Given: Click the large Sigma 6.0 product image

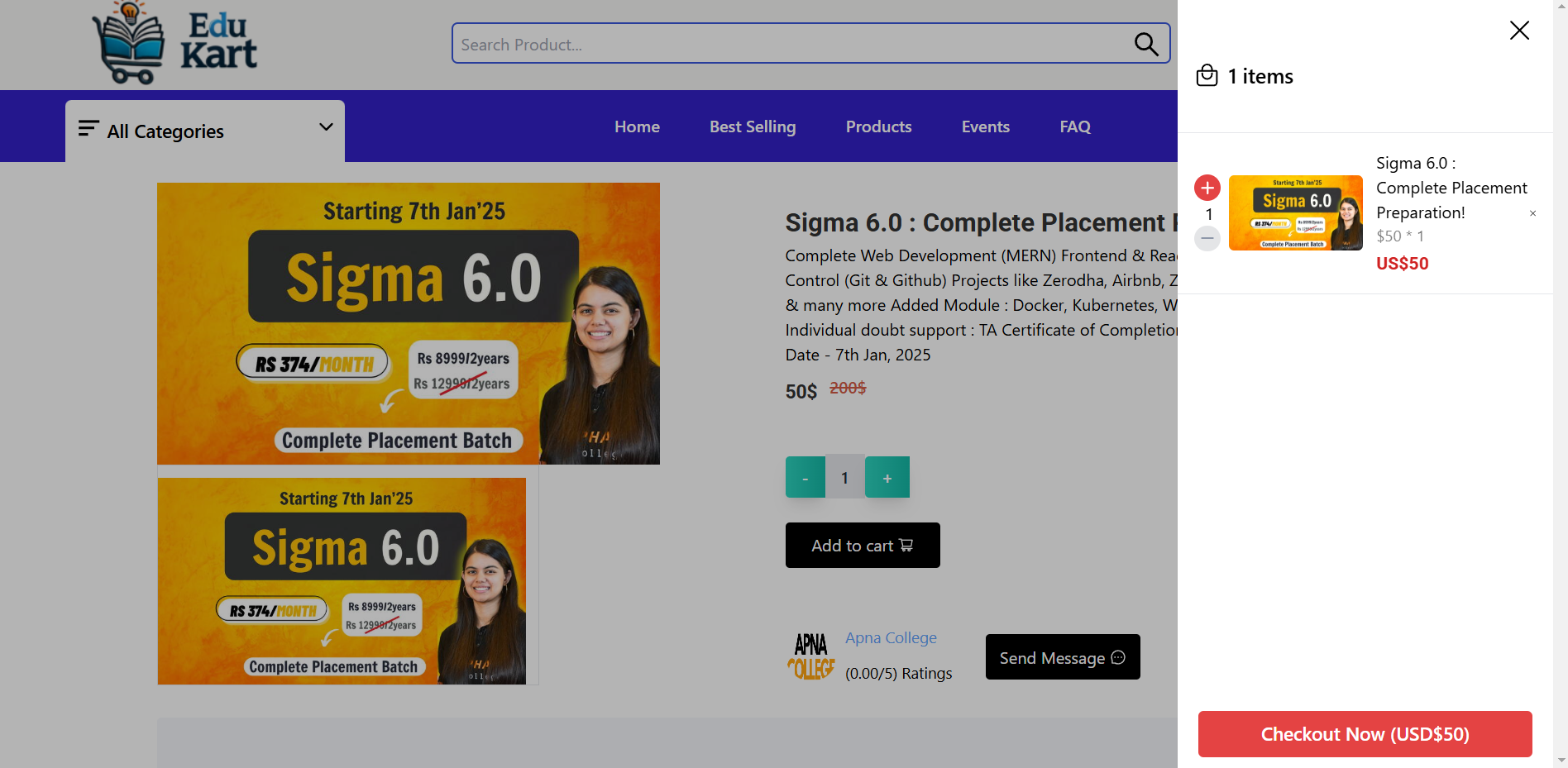Looking at the screenshot, I should coord(409,323).
